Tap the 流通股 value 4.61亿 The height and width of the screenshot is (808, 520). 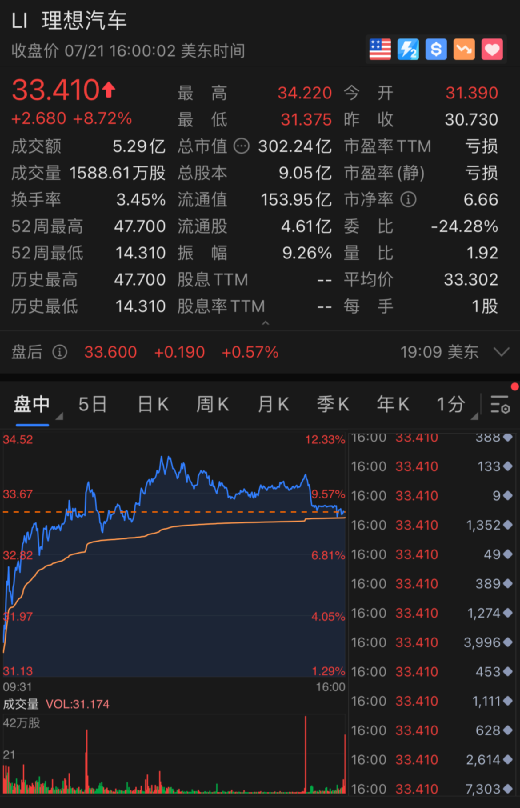(x=307, y=226)
